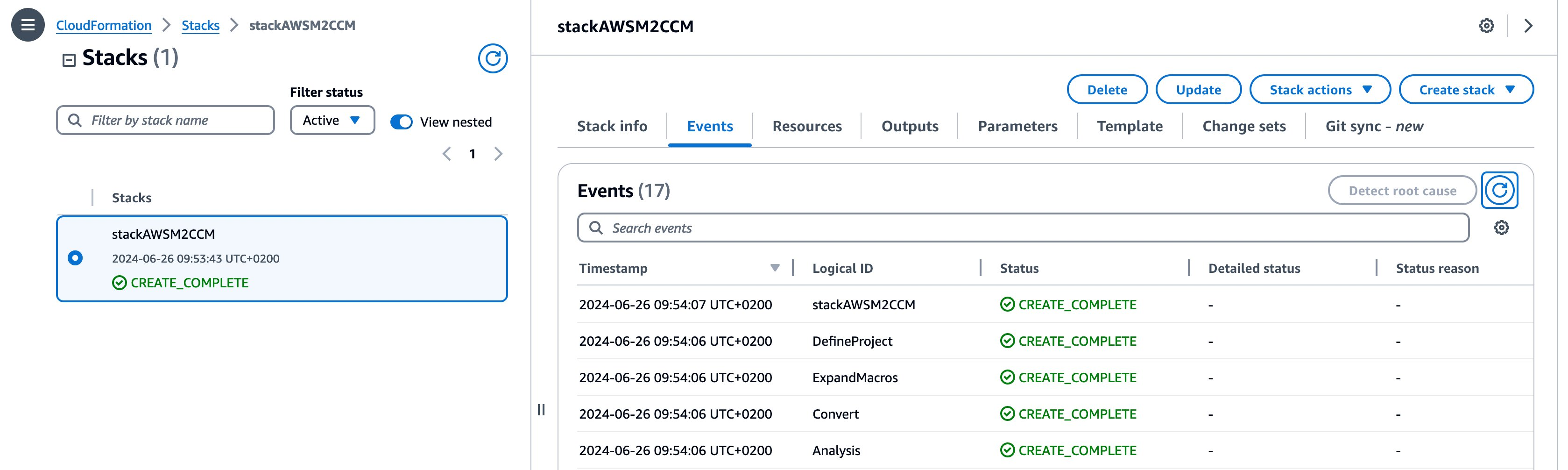
Task: Open Events table preferences gear
Action: (x=1502, y=227)
